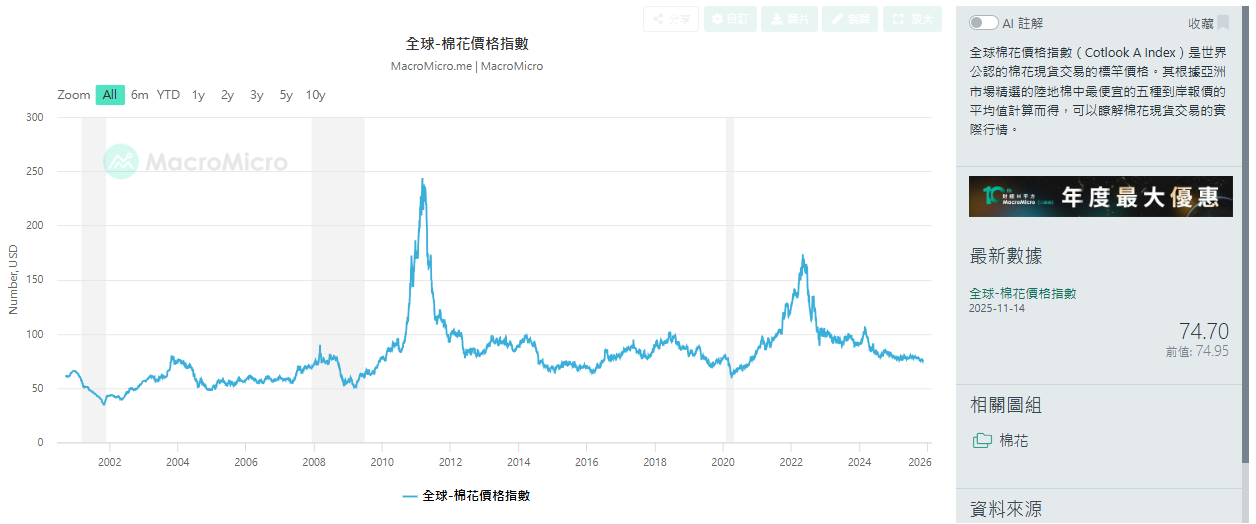1256x524 pixels.
Task: Set zoom range to 6m
Action: click(x=140, y=95)
